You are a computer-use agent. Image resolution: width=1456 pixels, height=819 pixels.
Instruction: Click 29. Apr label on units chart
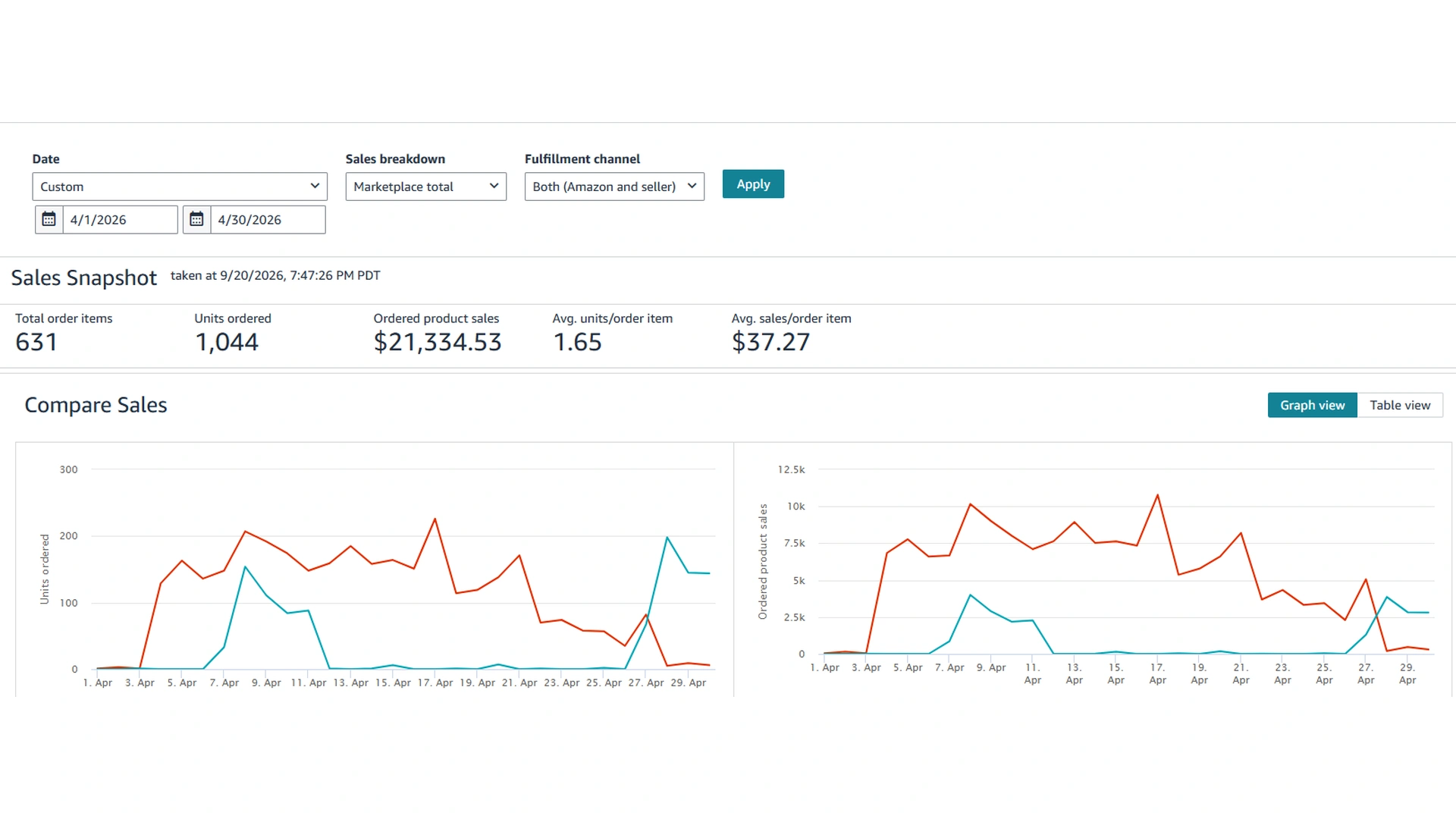pyautogui.click(x=689, y=682)
